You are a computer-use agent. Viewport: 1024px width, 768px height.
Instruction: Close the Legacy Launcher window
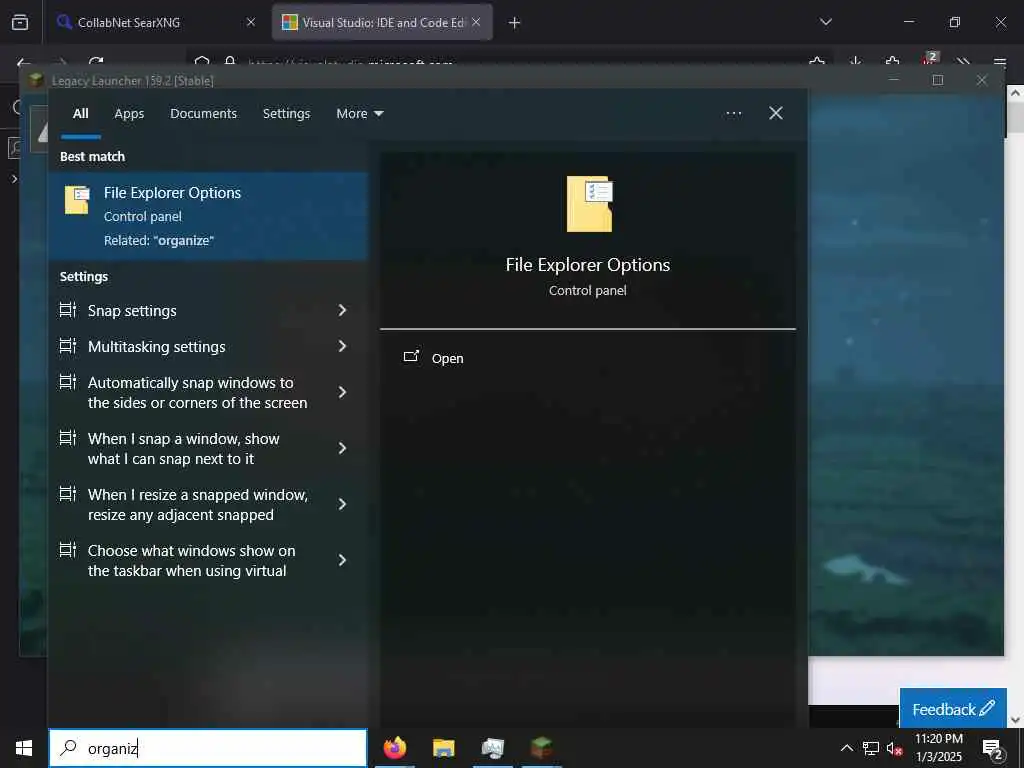pos(982,80)
